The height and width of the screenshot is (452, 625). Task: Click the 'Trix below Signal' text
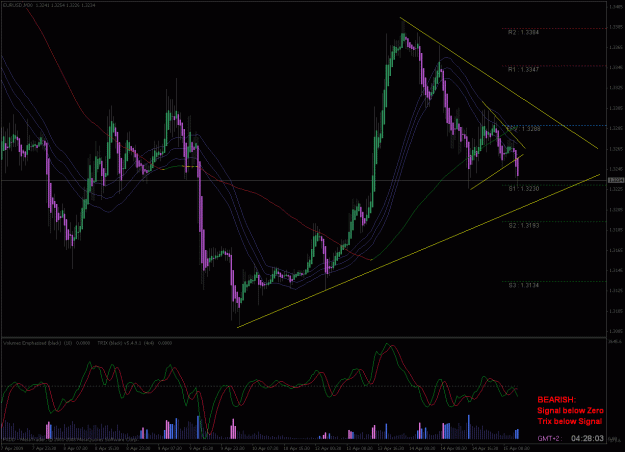tap(569, 421)
